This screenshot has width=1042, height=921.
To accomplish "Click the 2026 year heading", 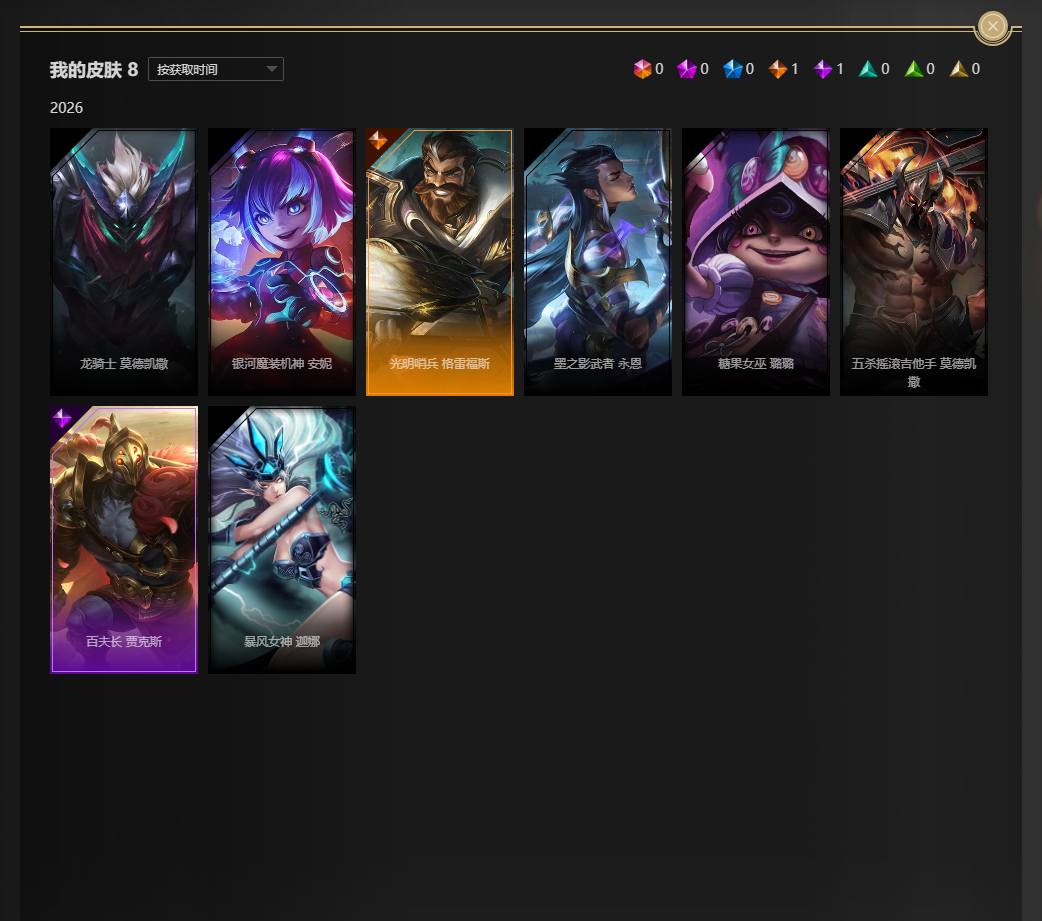I will coord(66,108).
